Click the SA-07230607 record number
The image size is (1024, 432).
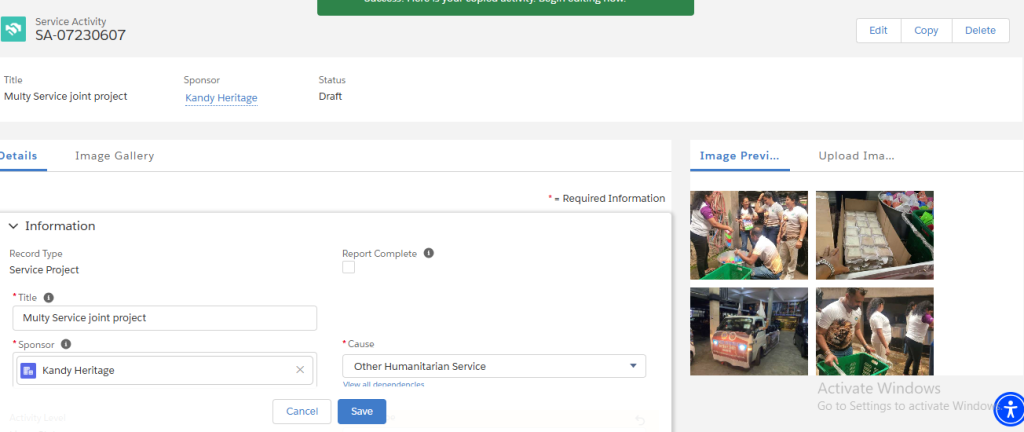(x=80, y=35)
